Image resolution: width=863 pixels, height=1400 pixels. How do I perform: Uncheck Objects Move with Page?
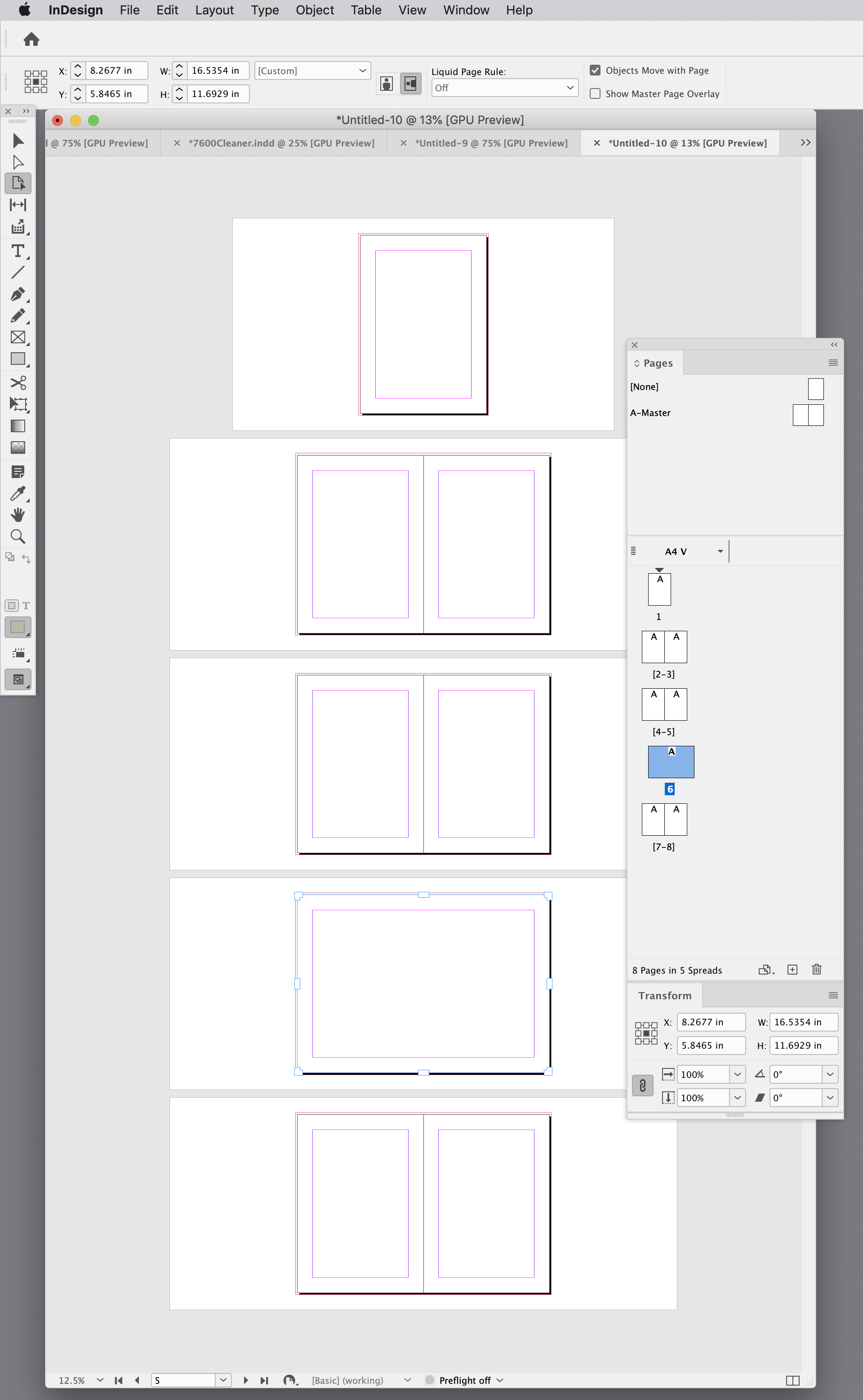click(595, 70)
